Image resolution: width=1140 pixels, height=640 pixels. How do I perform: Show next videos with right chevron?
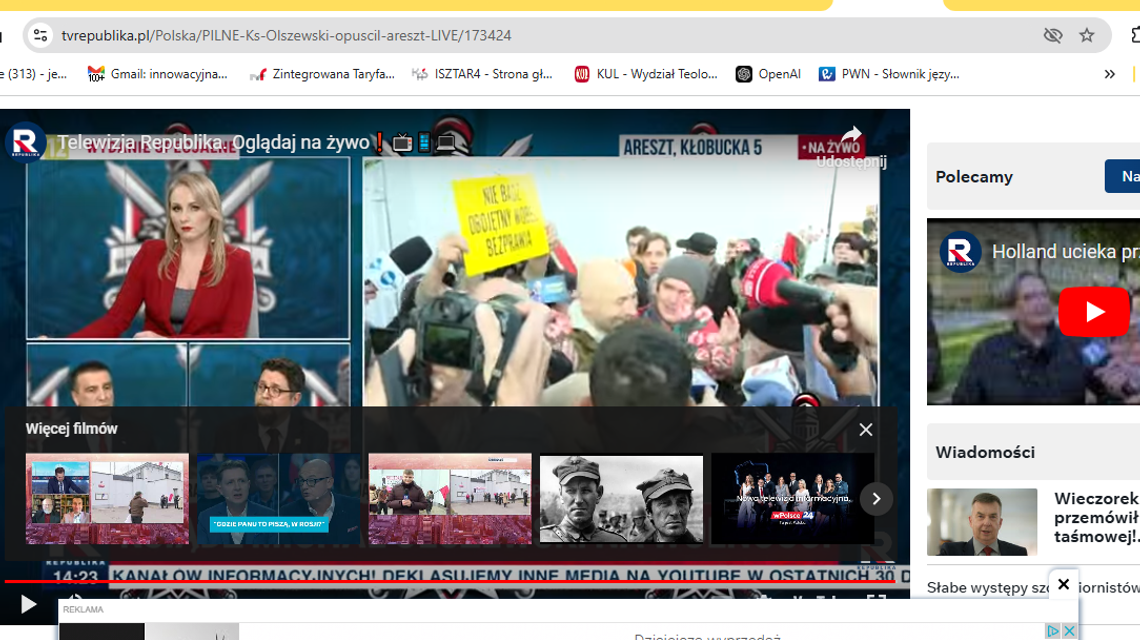click(x=876, y=499)
